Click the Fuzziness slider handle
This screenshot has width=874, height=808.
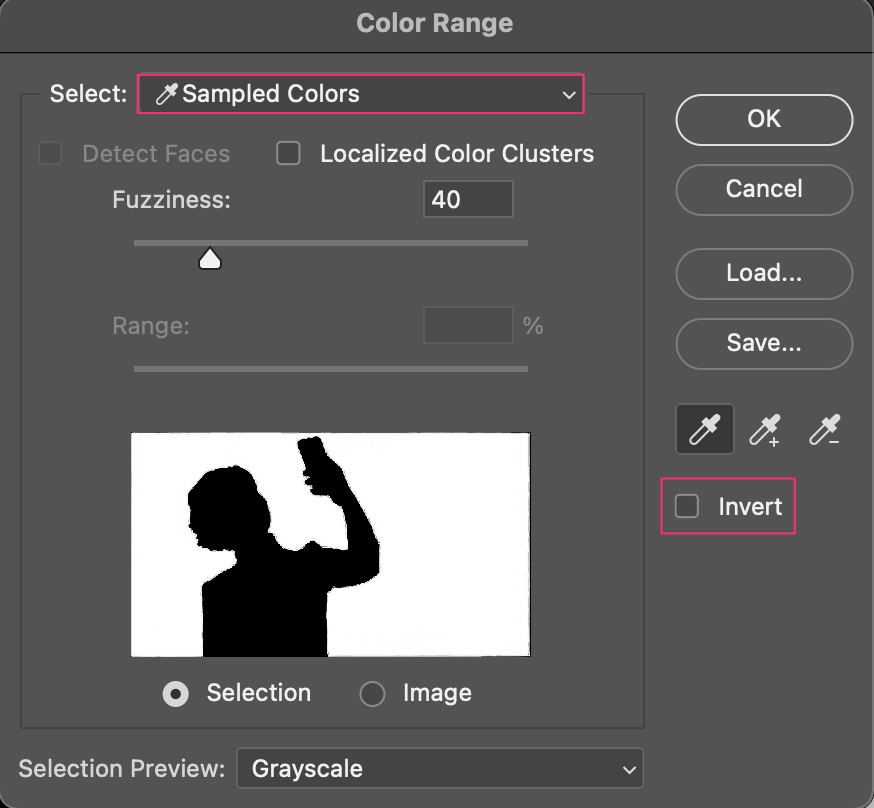210,259
